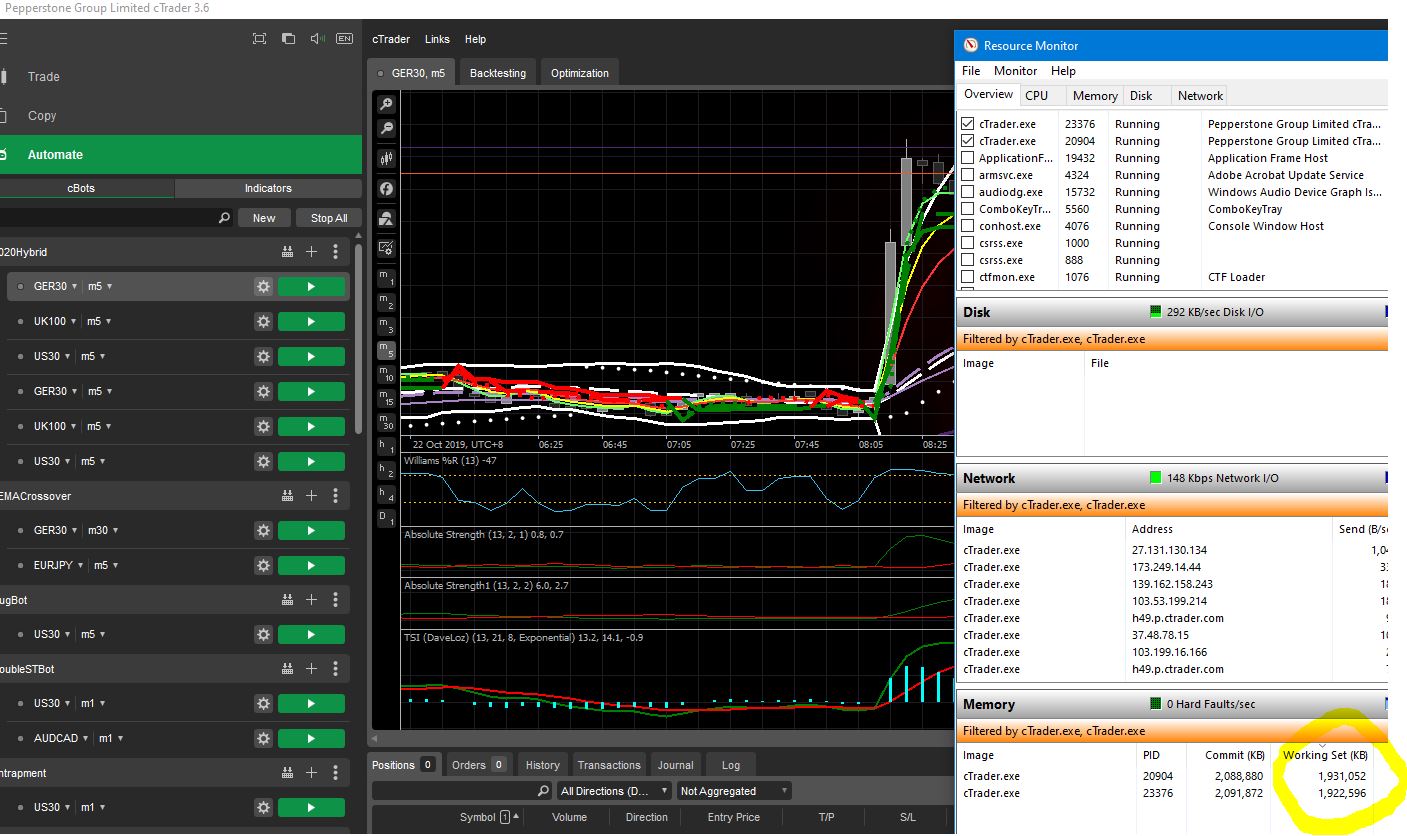Check the conhost.exe process checkbox
The height and width of the screenshot is (836, 1407).
[967, 226]
